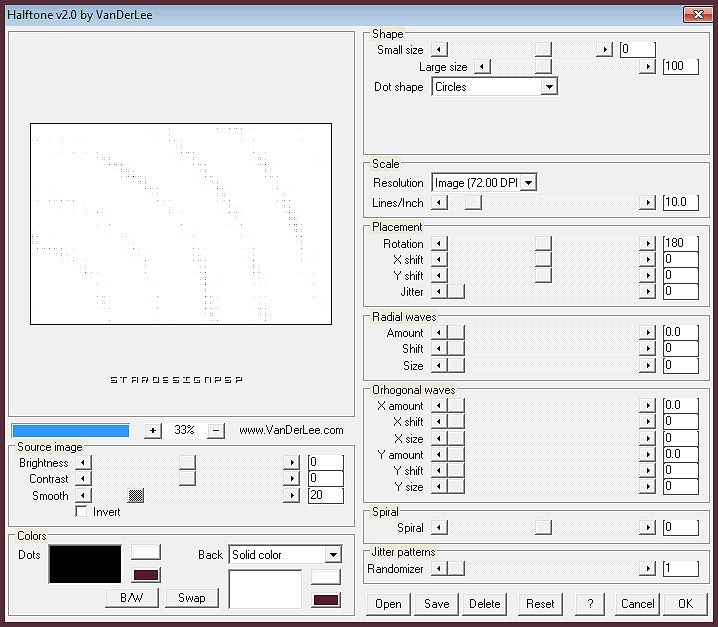The width and height of the screenshot is (718, 627).
Task: Click Small size slider left arrow
Action: point(439,50)
